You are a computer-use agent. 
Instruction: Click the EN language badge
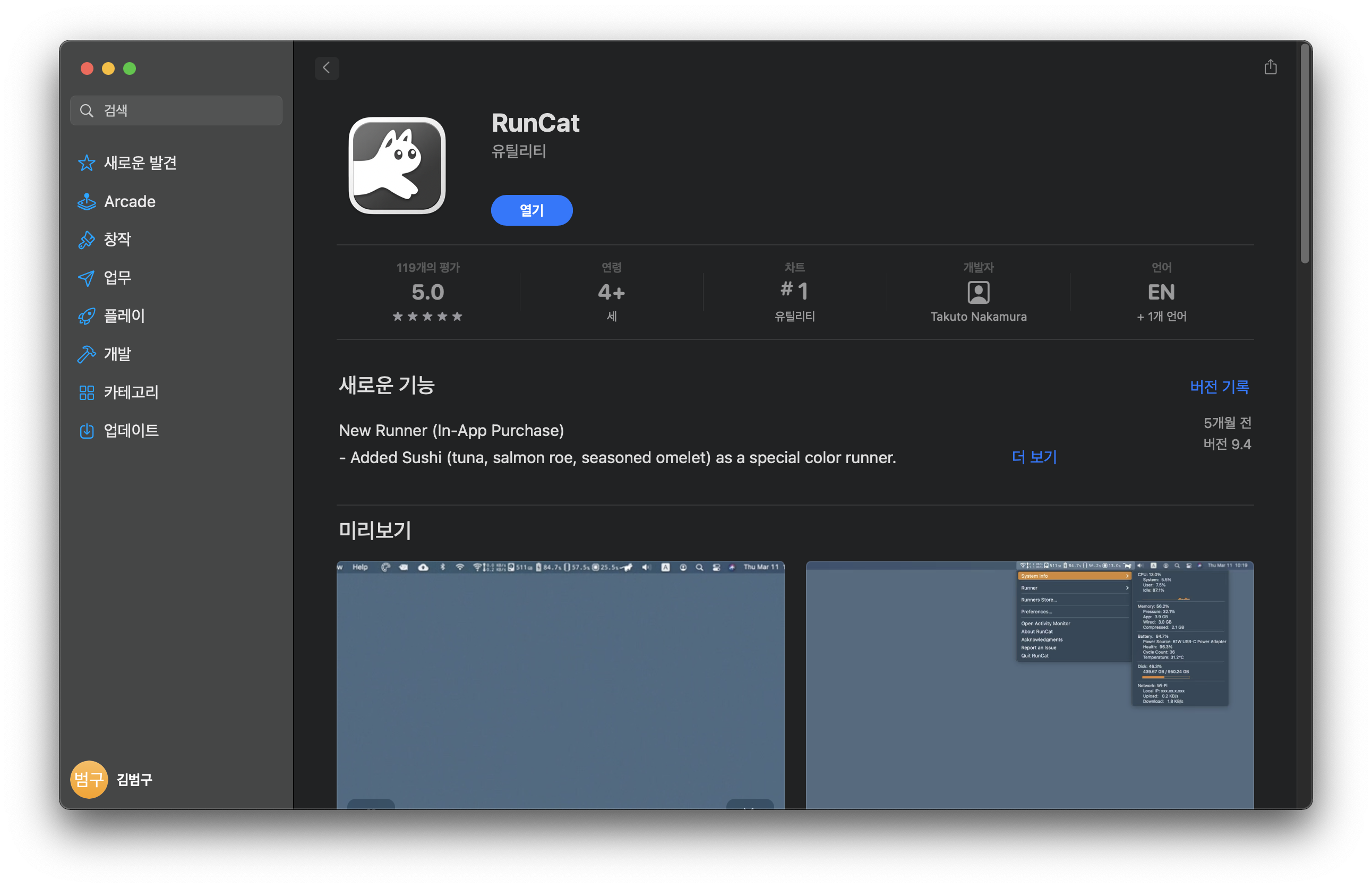1161,292
